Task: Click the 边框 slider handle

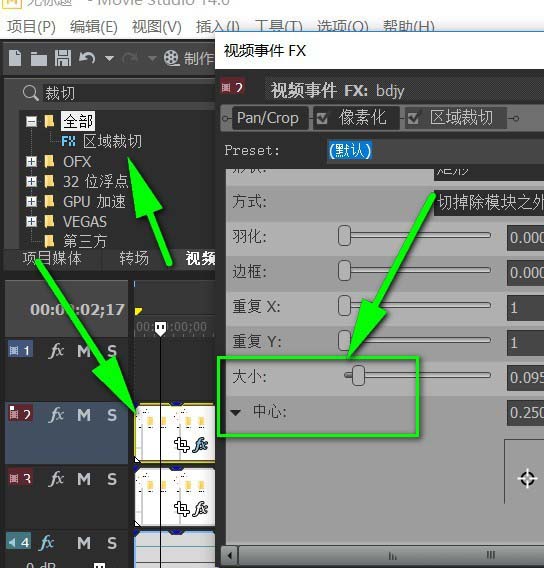Action: (344, 271)
